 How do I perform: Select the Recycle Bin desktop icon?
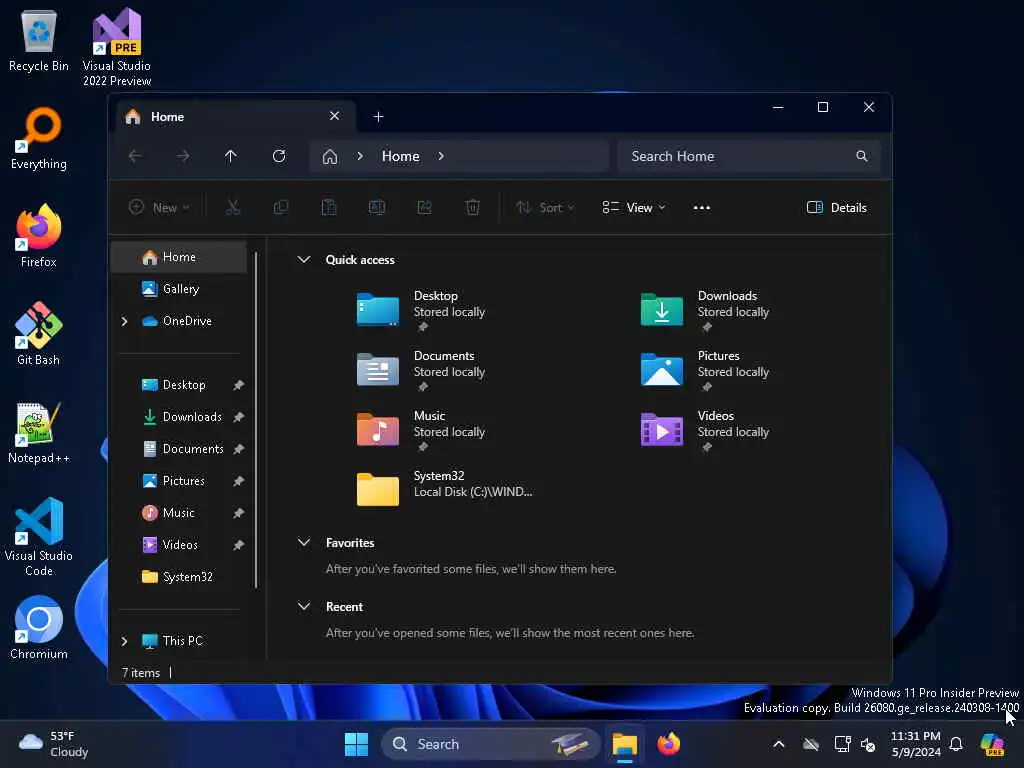[x=39, y=40]
